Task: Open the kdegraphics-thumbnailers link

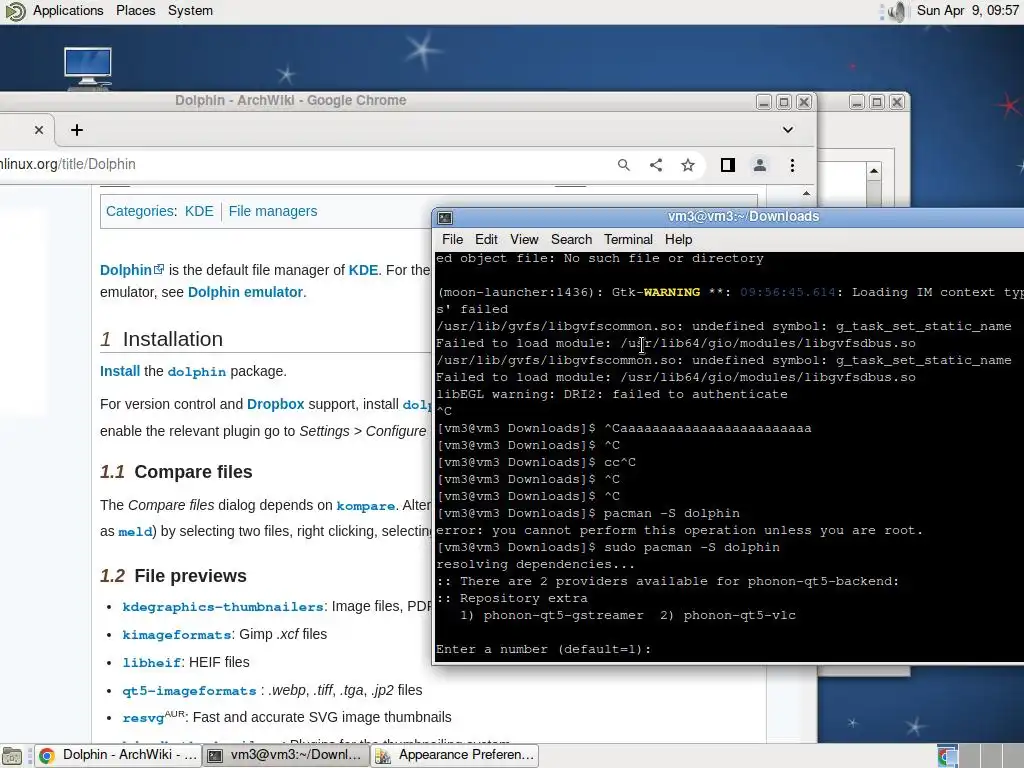Action: pos(223,607)
